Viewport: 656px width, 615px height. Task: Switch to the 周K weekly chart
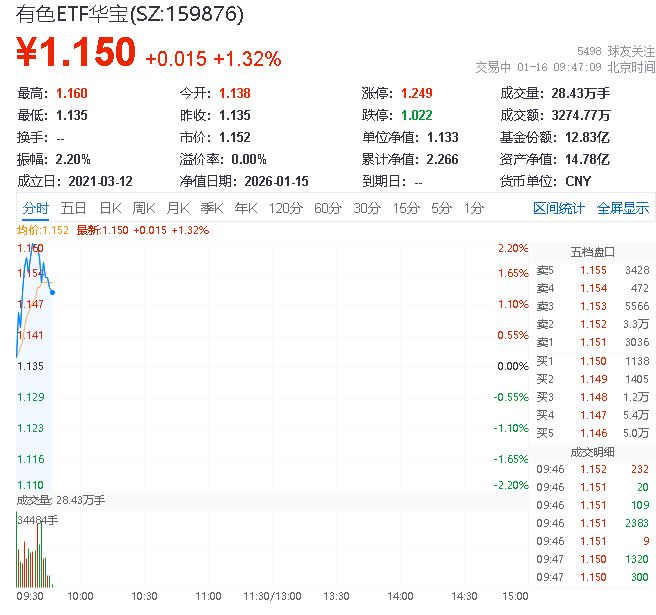click(144, 208)
